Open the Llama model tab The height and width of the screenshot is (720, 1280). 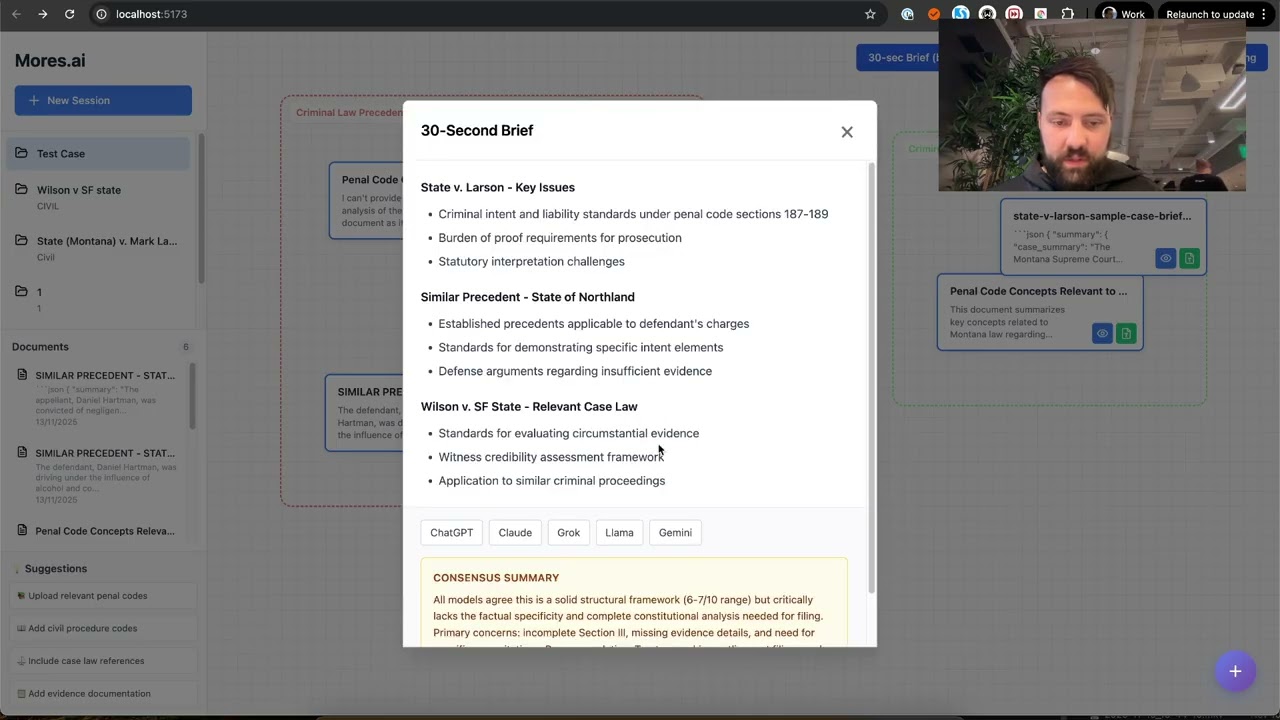619,533
